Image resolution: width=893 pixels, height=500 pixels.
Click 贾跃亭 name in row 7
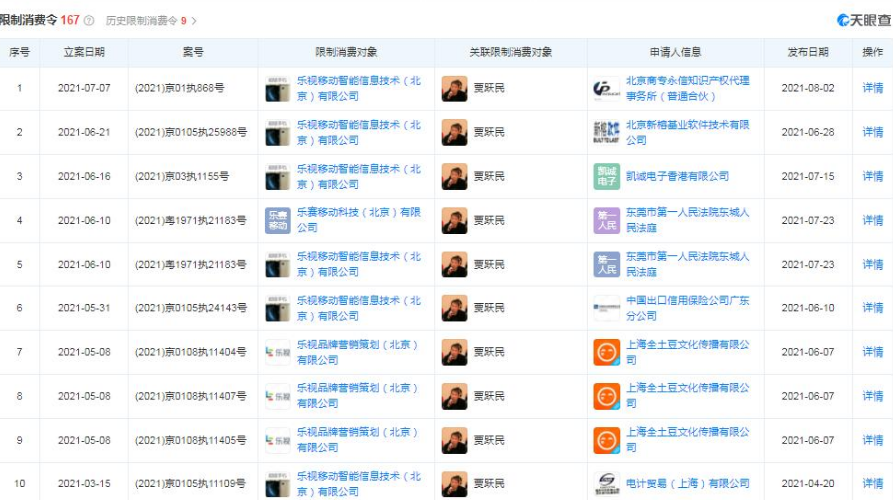[489, 352]
